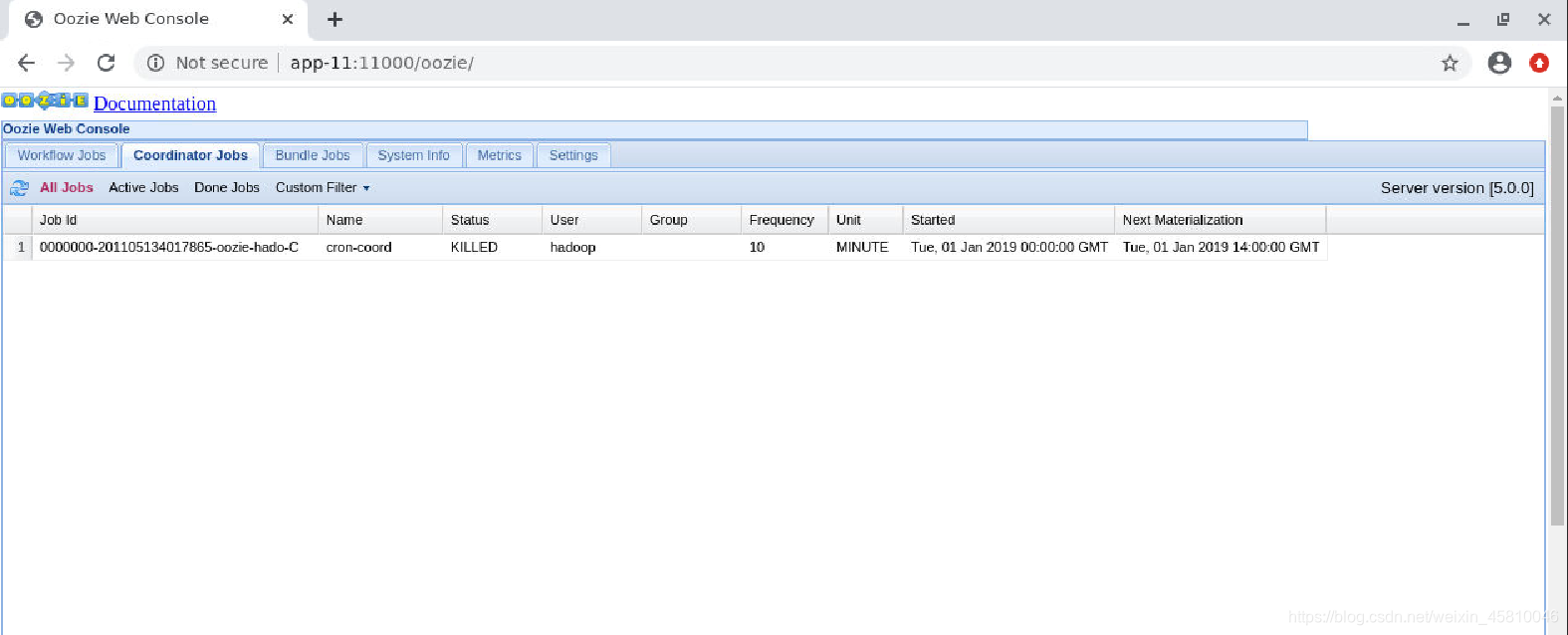
Task: Sort by Group column header
Action: tap(691, 220)
